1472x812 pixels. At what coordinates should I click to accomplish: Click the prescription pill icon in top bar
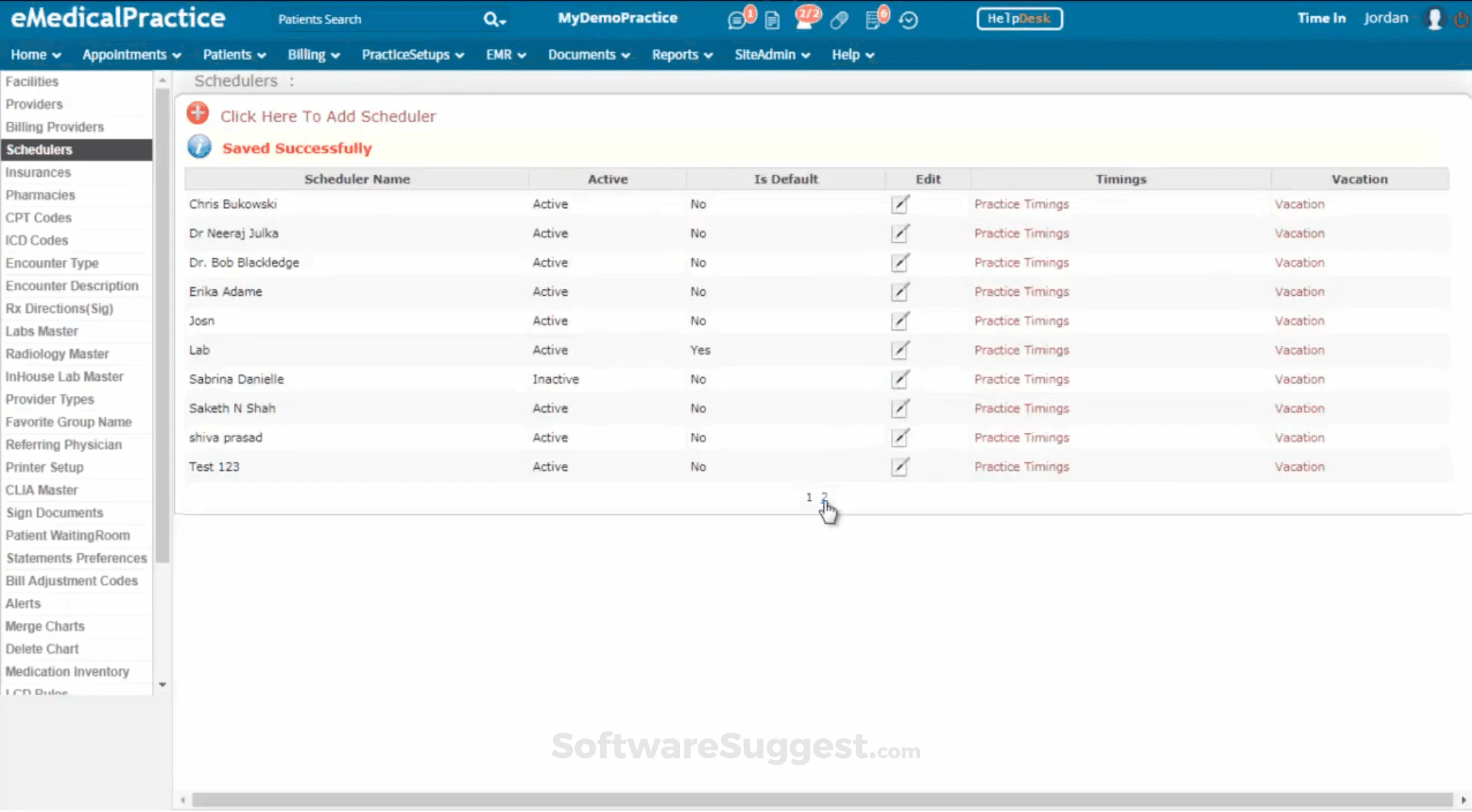(838, 20)
